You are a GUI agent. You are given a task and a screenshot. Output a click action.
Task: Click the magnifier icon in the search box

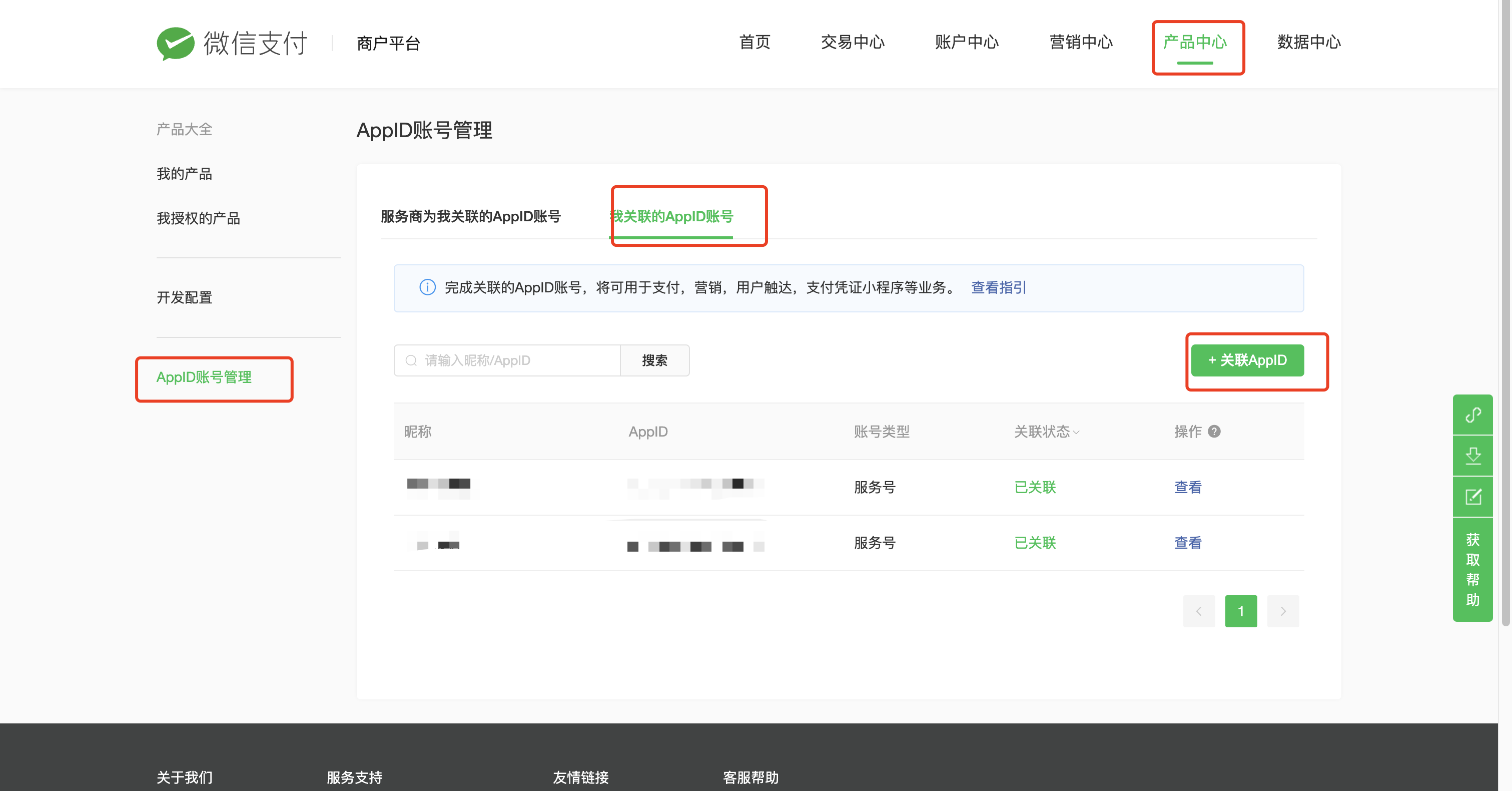coord(411,360)
